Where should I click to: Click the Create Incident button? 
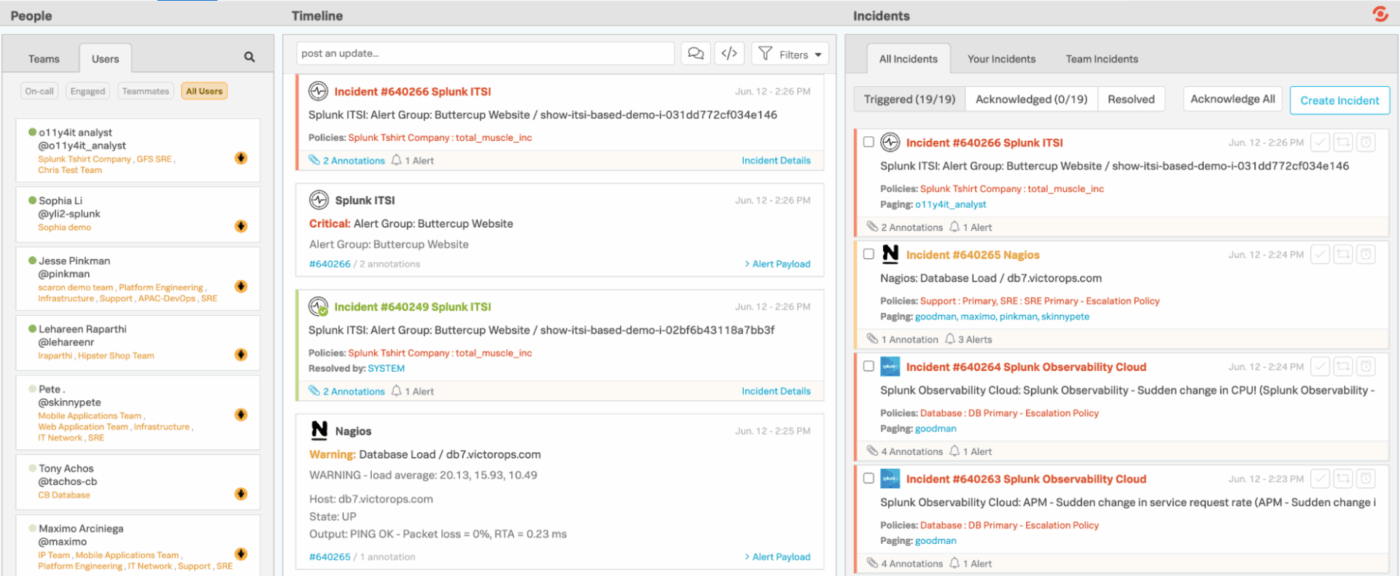[1339, 98]
